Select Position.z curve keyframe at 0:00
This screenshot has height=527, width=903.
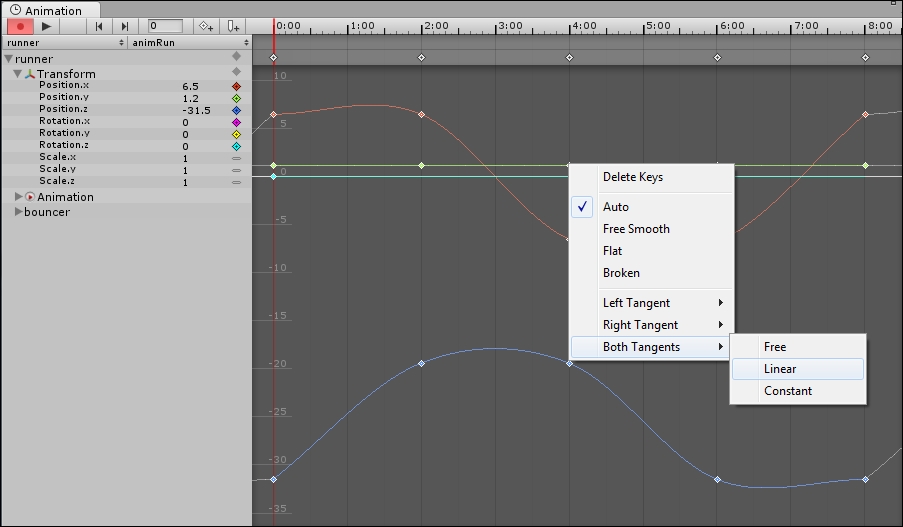point(274,479)
